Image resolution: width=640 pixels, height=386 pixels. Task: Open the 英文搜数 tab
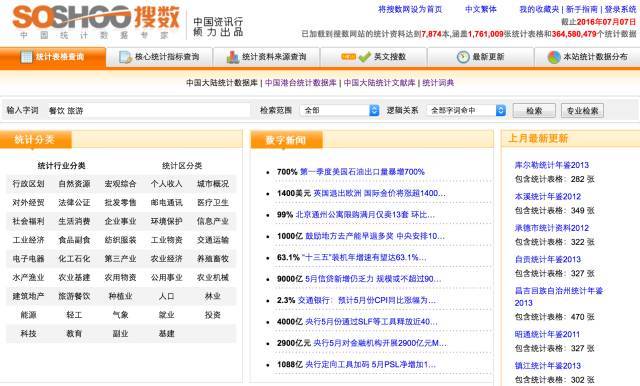(373, 57)
